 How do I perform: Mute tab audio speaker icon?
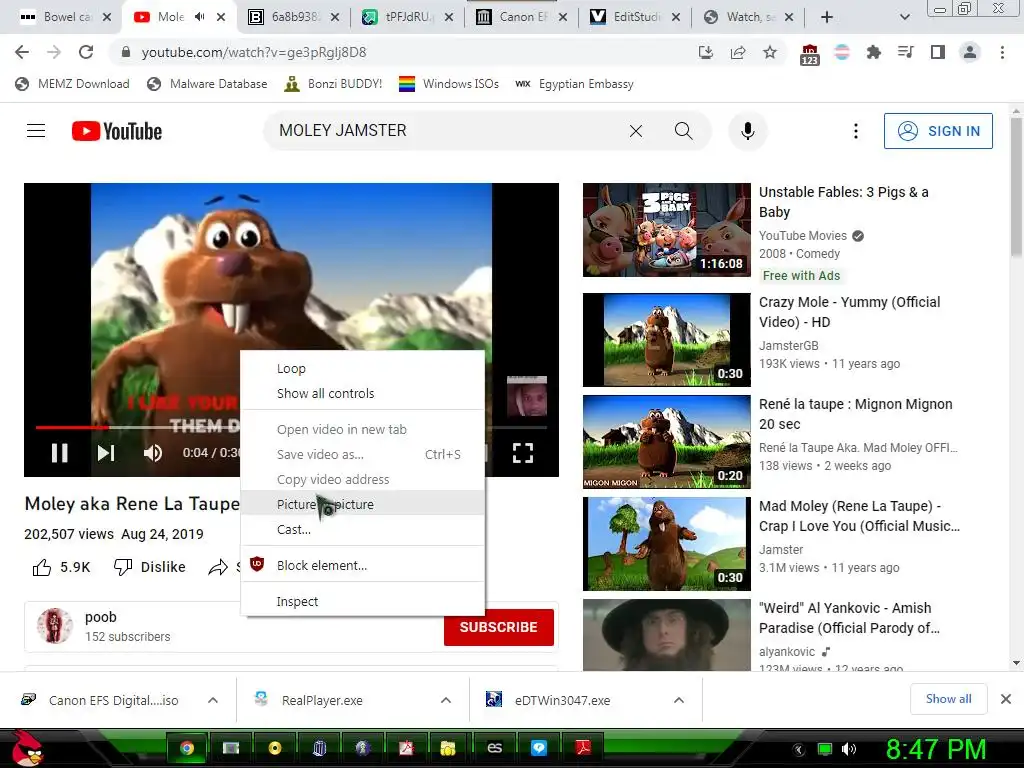click(x=200, y=17)
